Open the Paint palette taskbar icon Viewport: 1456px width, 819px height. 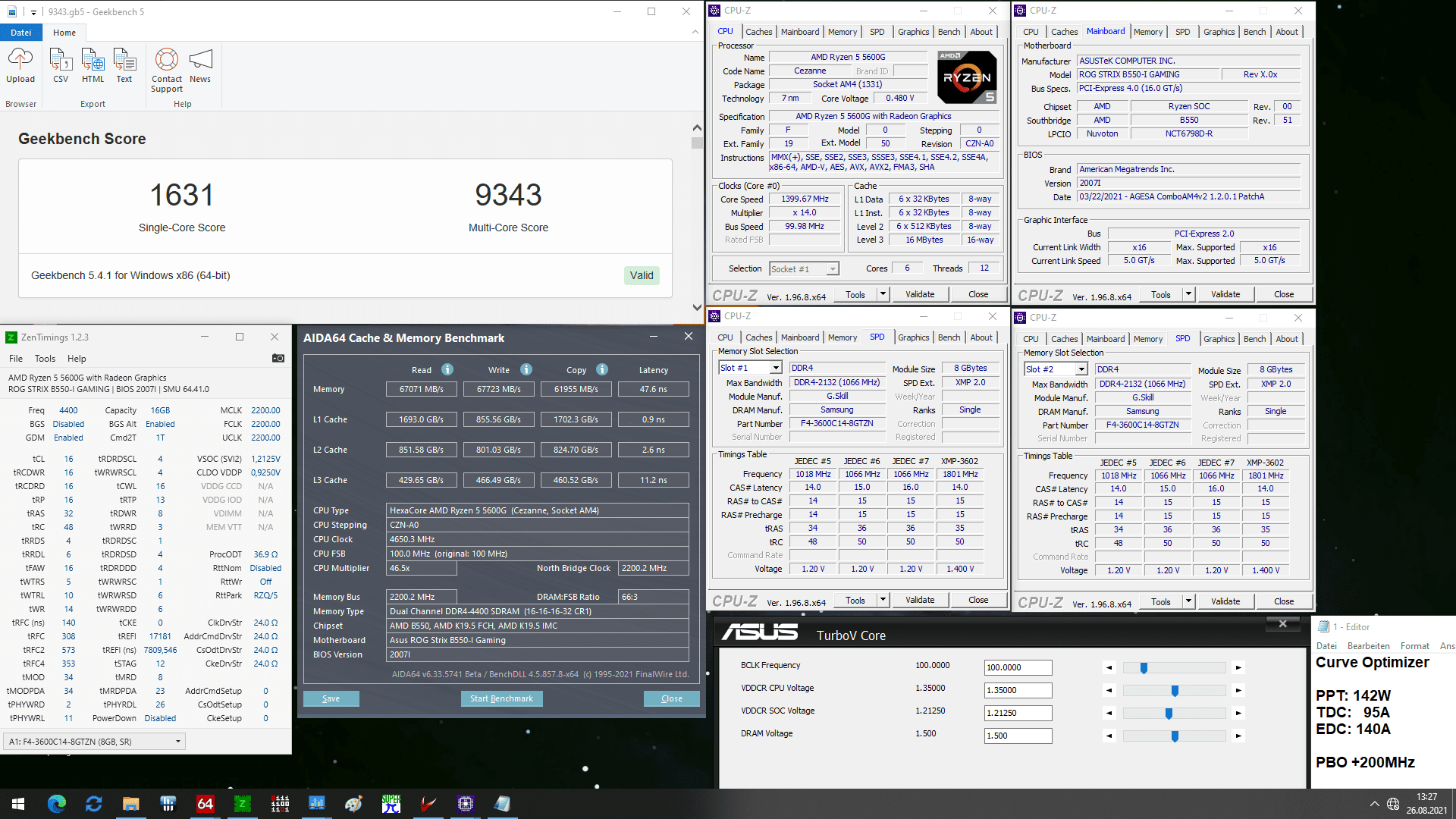pos(354,804)
